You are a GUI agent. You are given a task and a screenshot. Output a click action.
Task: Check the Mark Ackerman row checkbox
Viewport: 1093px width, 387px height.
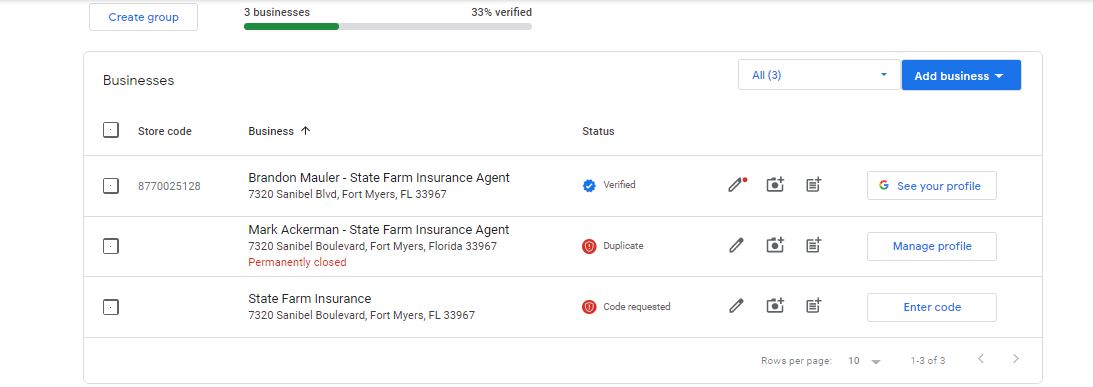click(x=111, y=246)
